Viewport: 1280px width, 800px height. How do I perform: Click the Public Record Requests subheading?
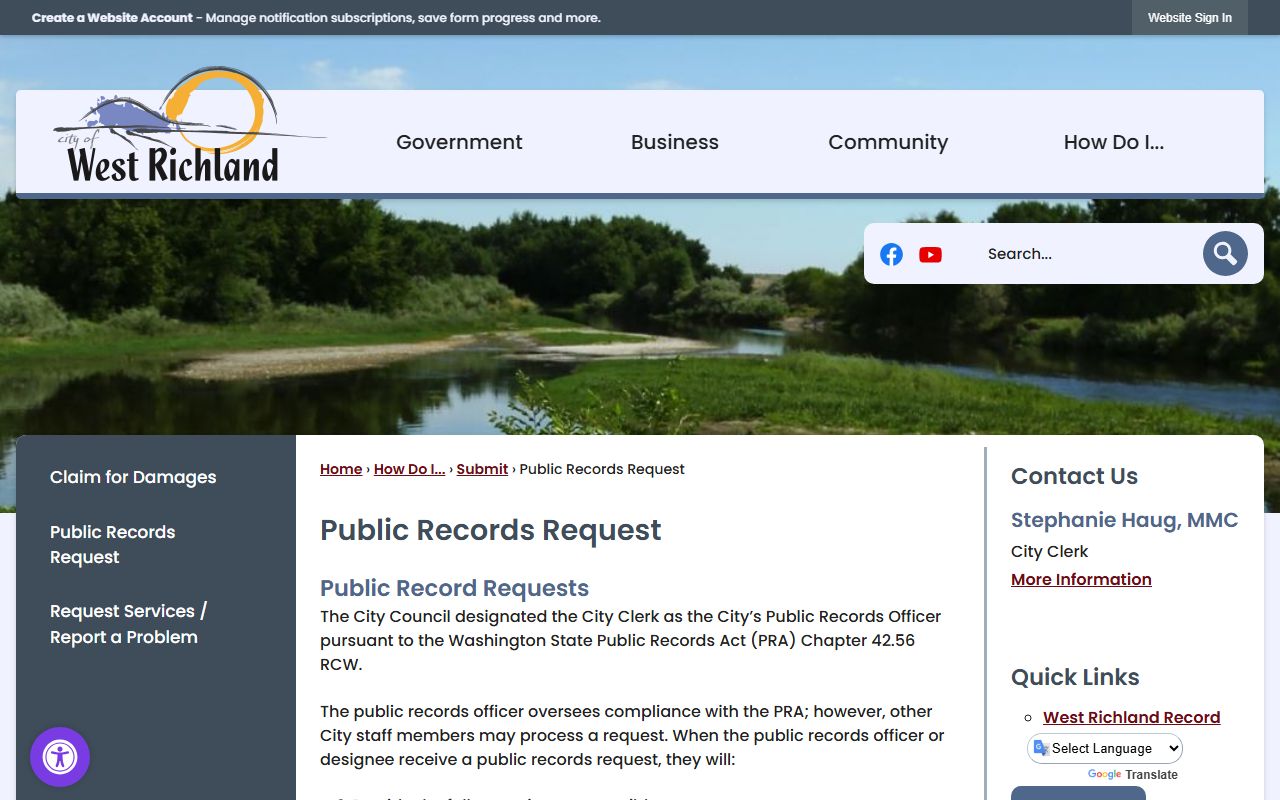(454, 588)
